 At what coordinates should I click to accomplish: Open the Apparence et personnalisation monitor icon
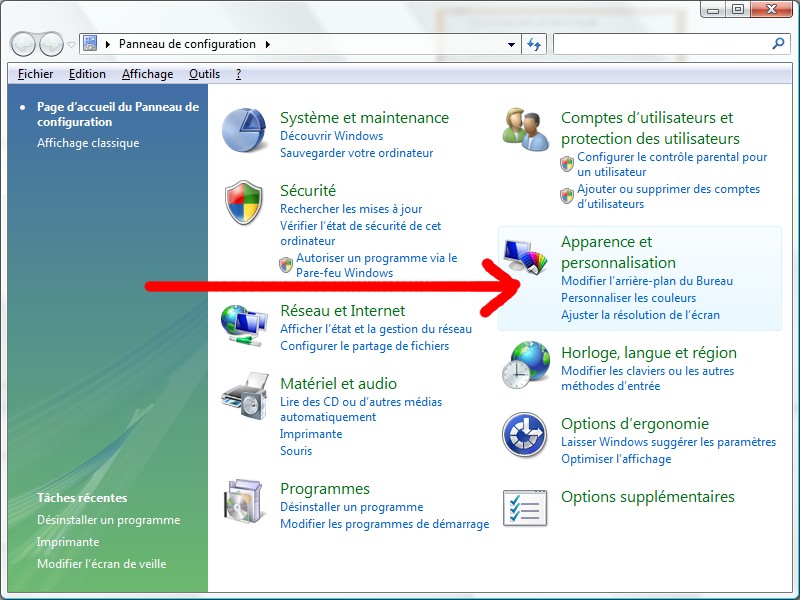pyautogui.click(x=526, y=255)
